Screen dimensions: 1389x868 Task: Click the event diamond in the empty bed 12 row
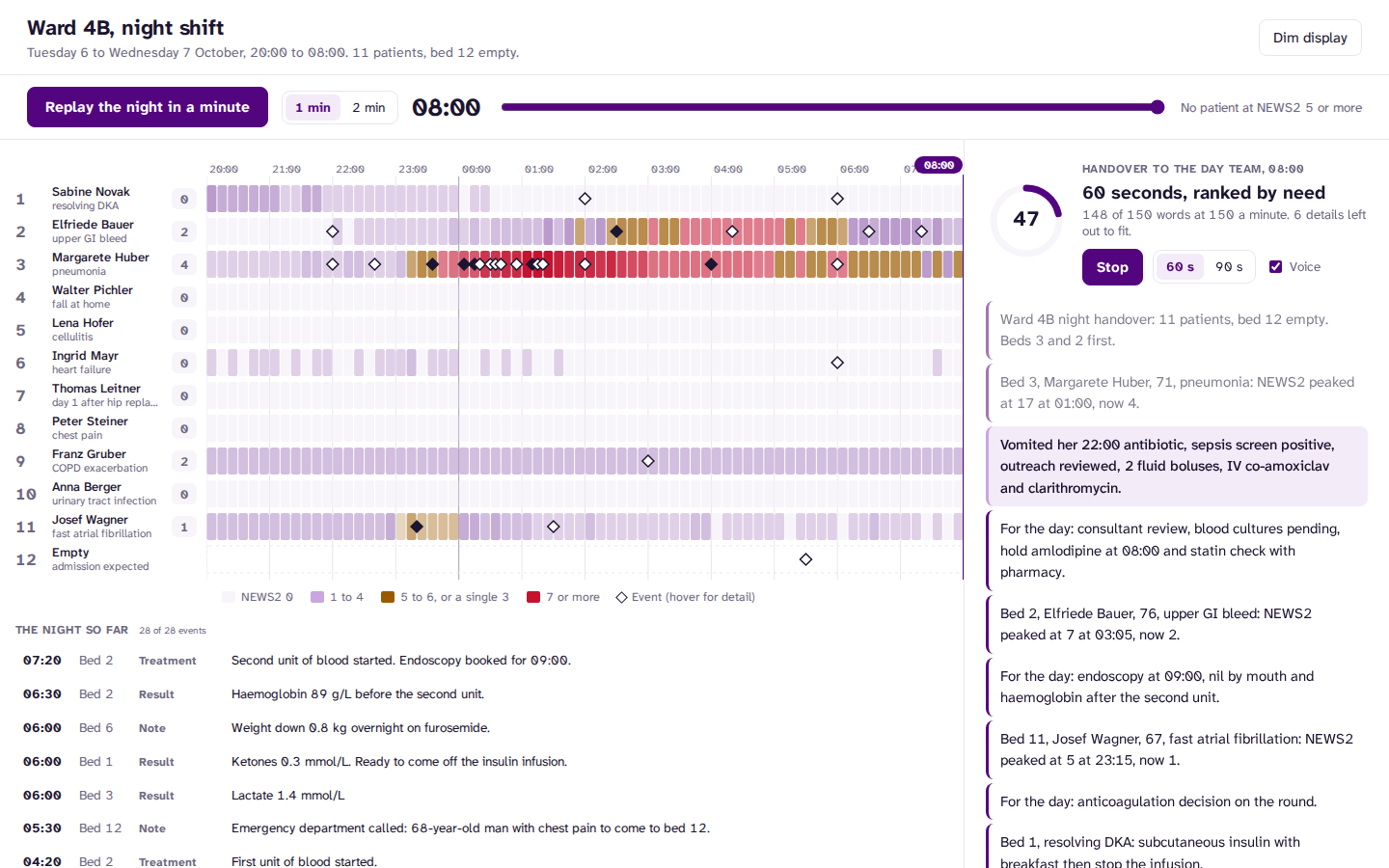(805, 559)
